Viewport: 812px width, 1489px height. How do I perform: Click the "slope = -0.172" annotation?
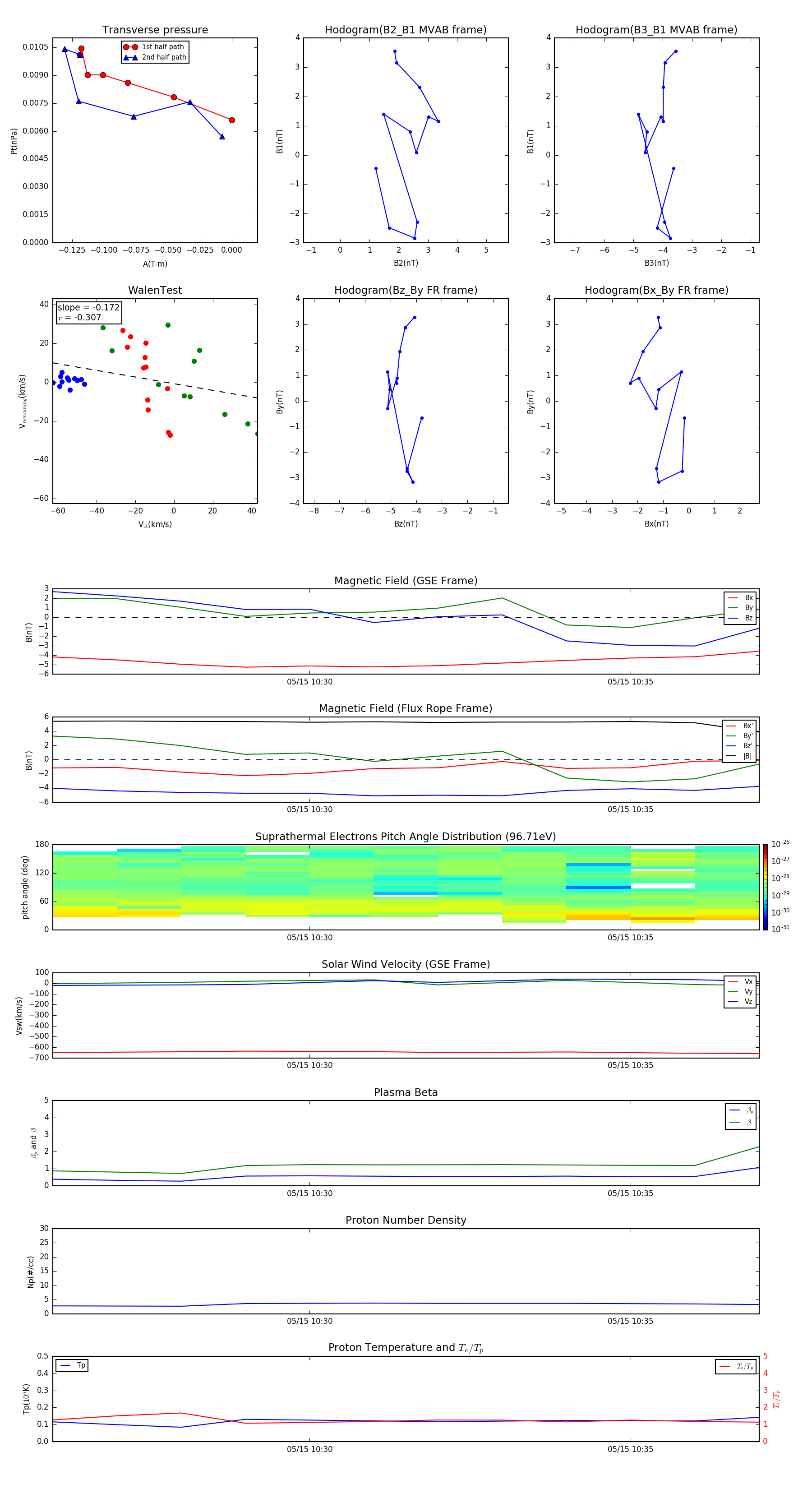(x=88, y=308)
